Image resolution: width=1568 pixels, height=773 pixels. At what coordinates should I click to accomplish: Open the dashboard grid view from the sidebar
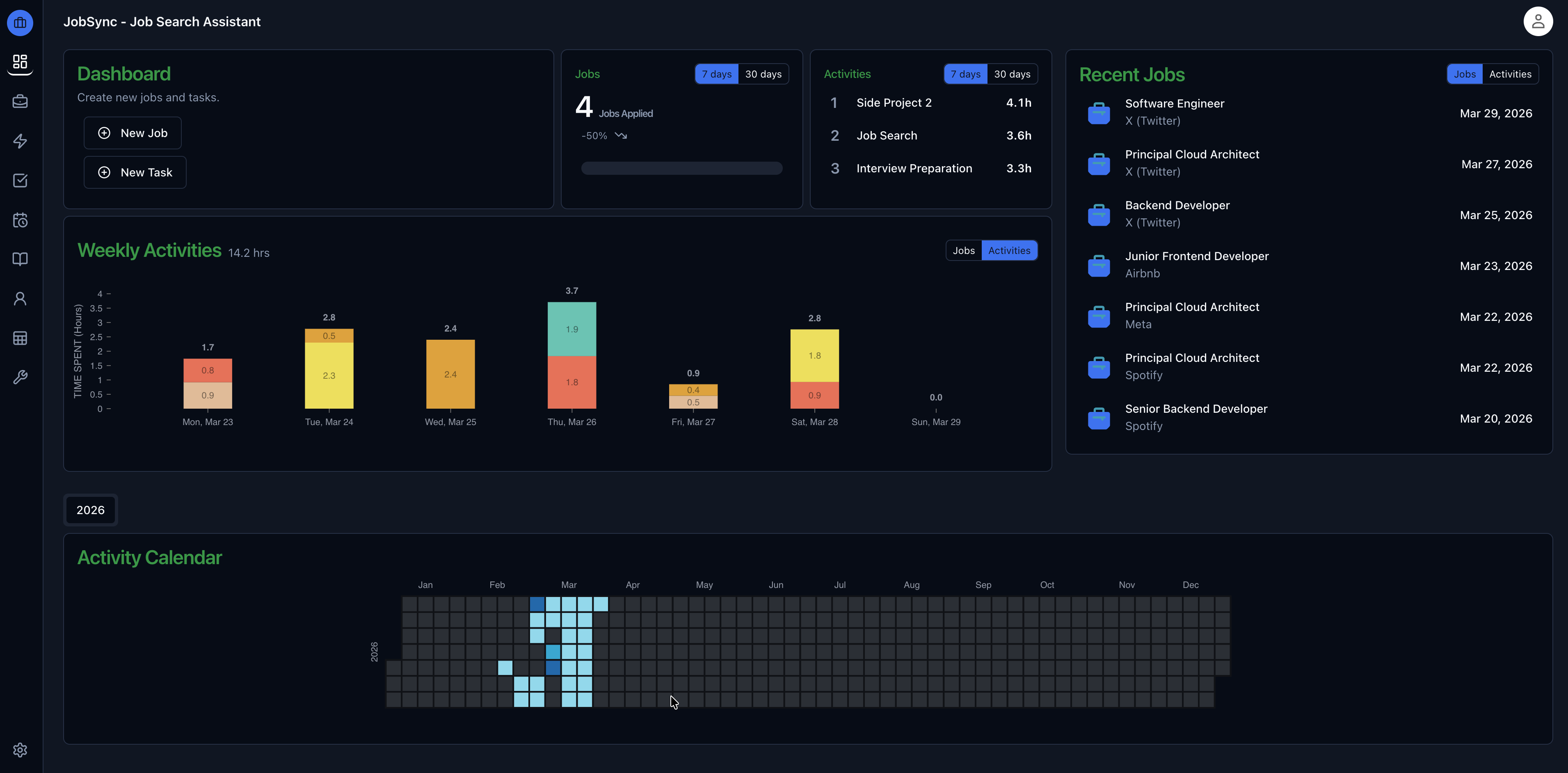pos(20,62)
